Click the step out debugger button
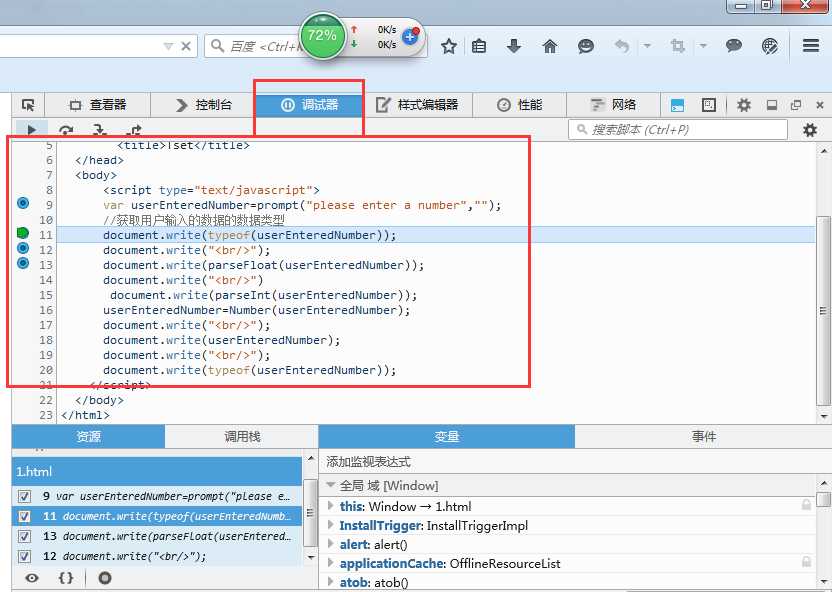 pos(134,130)
